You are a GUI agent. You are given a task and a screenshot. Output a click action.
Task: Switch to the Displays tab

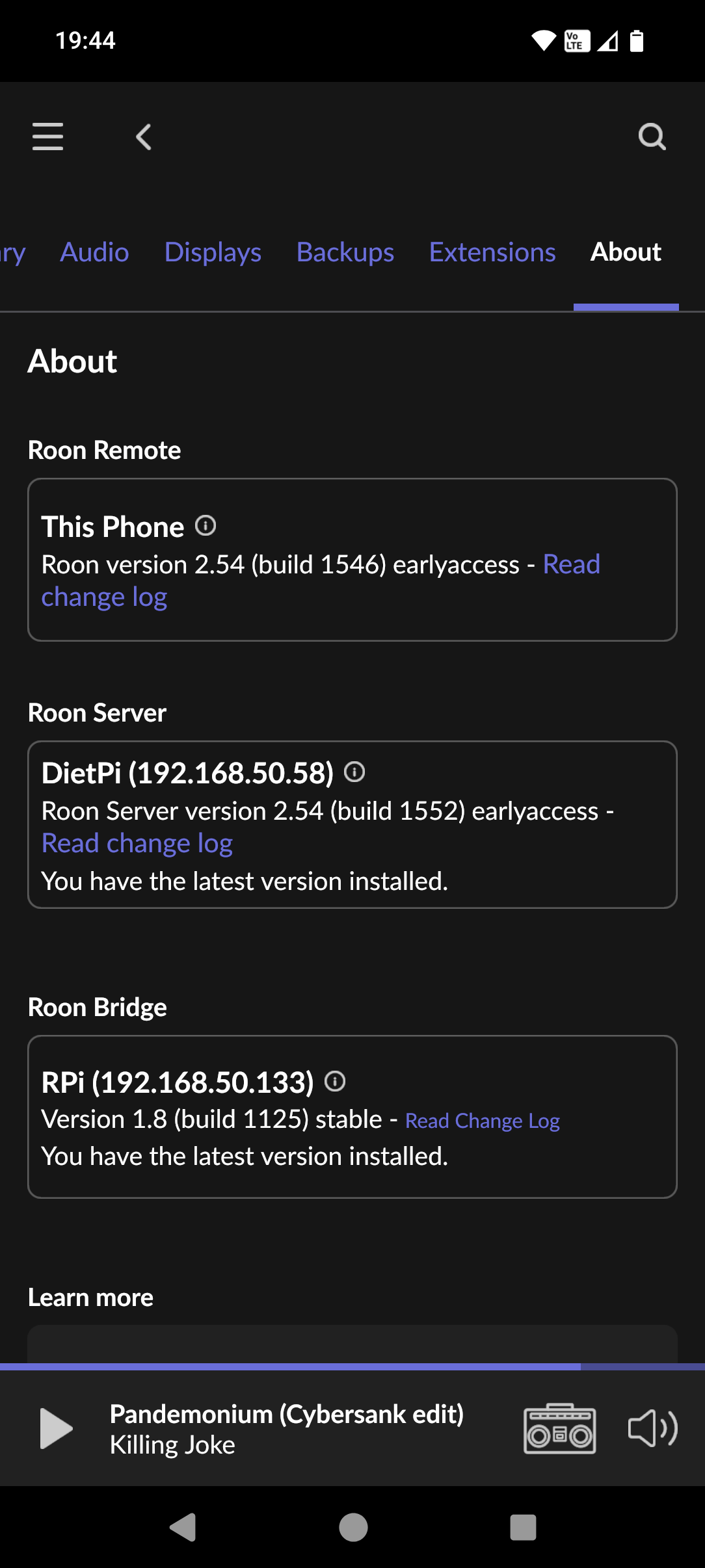213,252
